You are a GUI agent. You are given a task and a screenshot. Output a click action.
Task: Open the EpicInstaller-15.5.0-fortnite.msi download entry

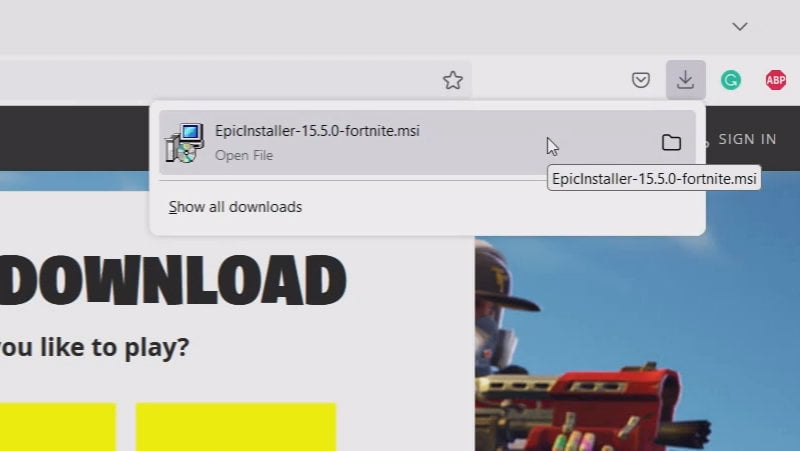pyautogui.click(x=427, y=142)
